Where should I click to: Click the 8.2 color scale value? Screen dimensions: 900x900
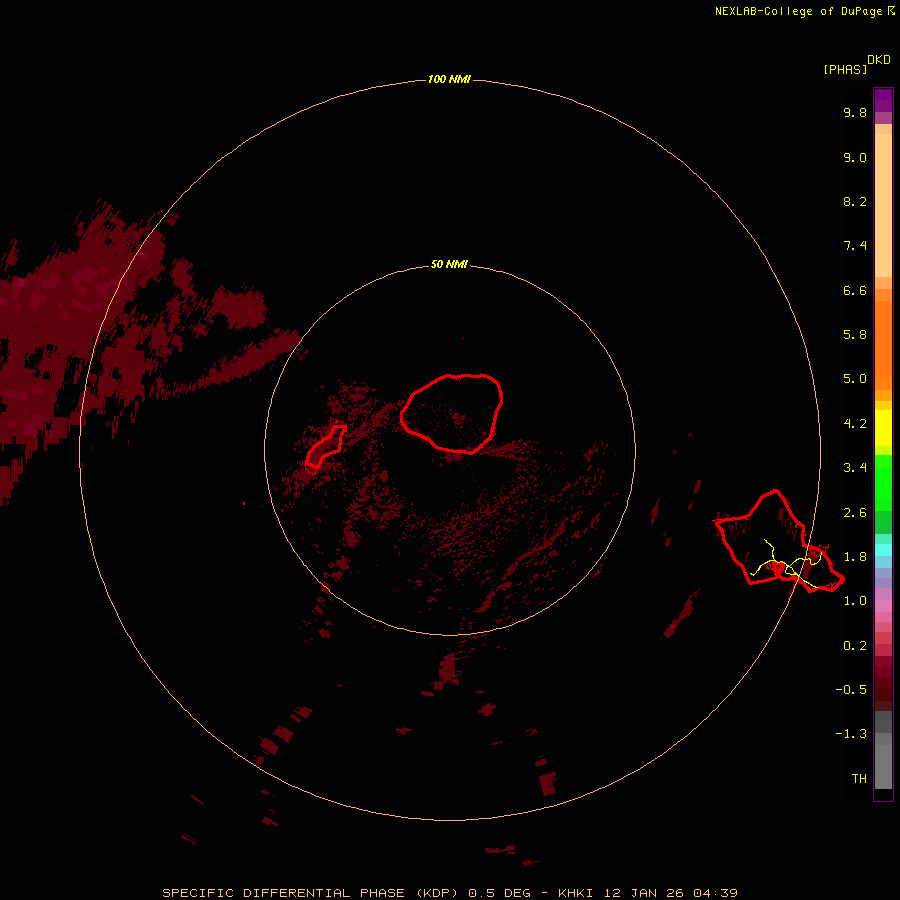tap(855, 201)
